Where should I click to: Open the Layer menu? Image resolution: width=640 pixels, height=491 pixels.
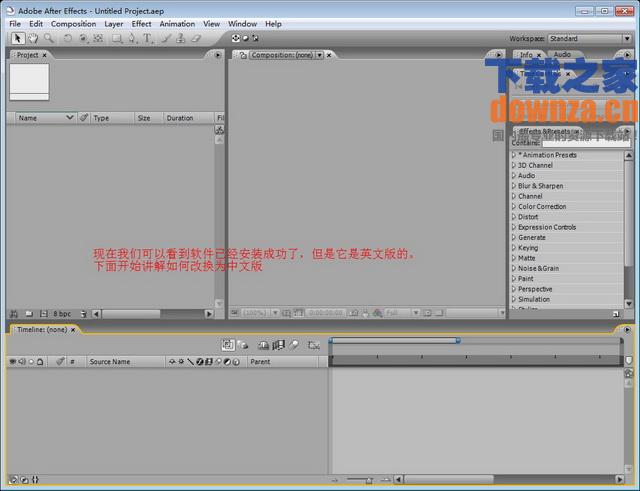point(113,24)
